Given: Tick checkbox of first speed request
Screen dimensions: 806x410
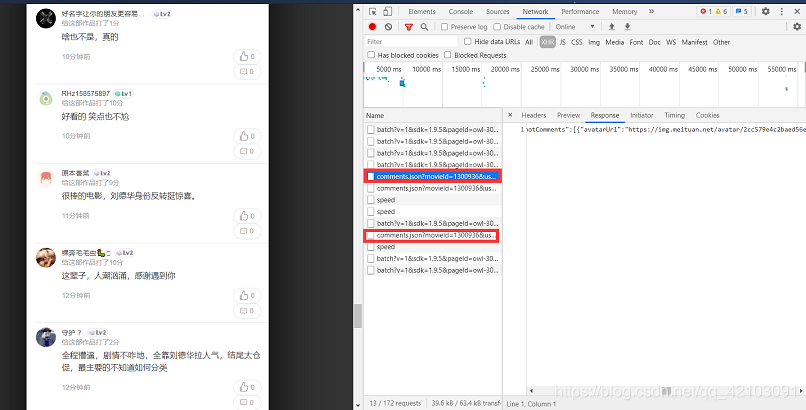Looking at the screenshot, I should pos(371,200).
